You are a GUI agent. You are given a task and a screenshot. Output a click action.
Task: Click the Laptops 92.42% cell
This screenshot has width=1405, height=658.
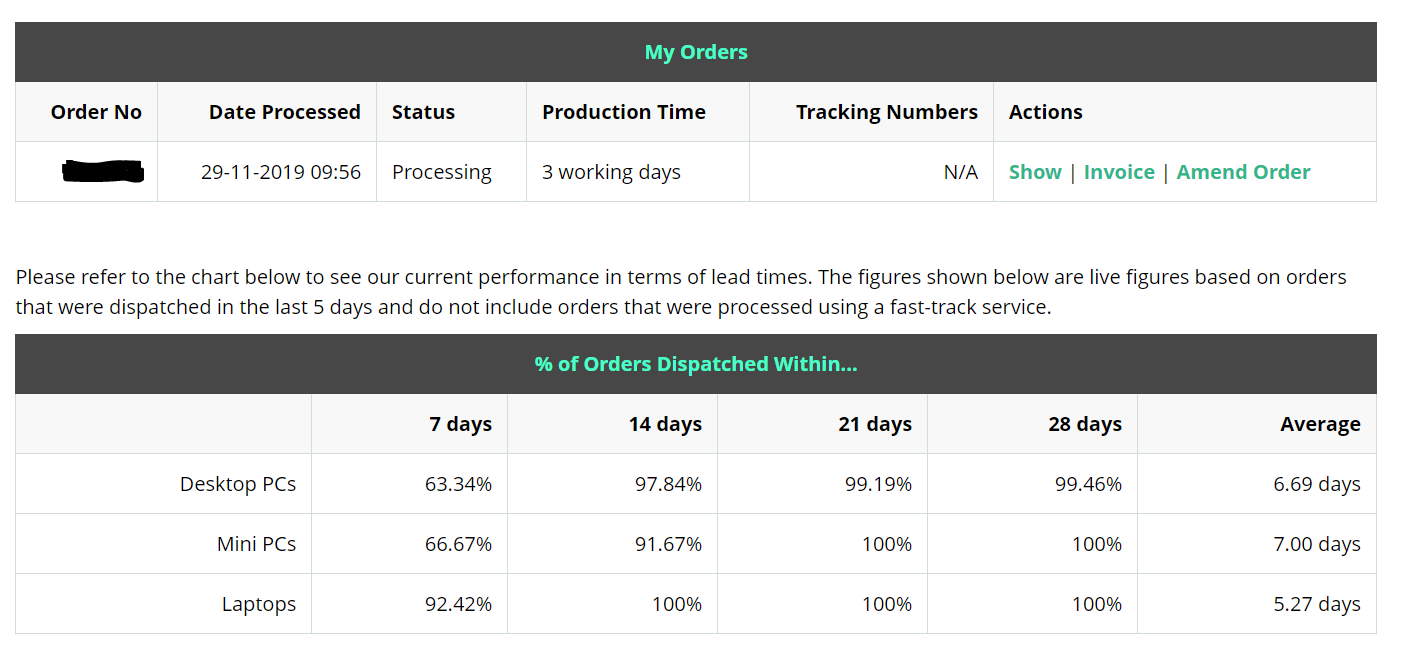pyautogui.click(x=458, y=604)
